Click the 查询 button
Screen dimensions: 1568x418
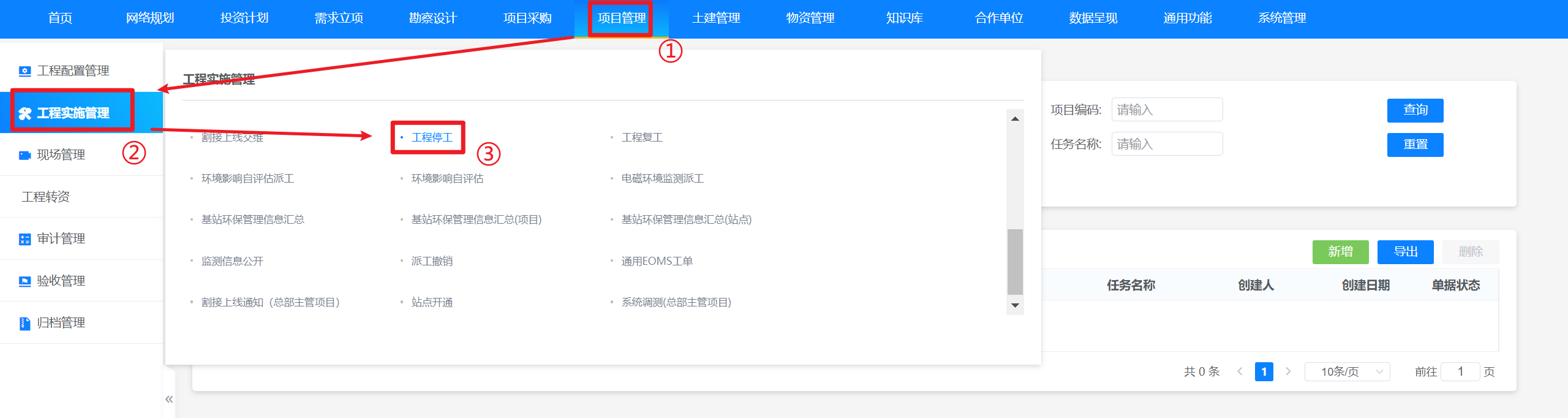point(1415,110)
